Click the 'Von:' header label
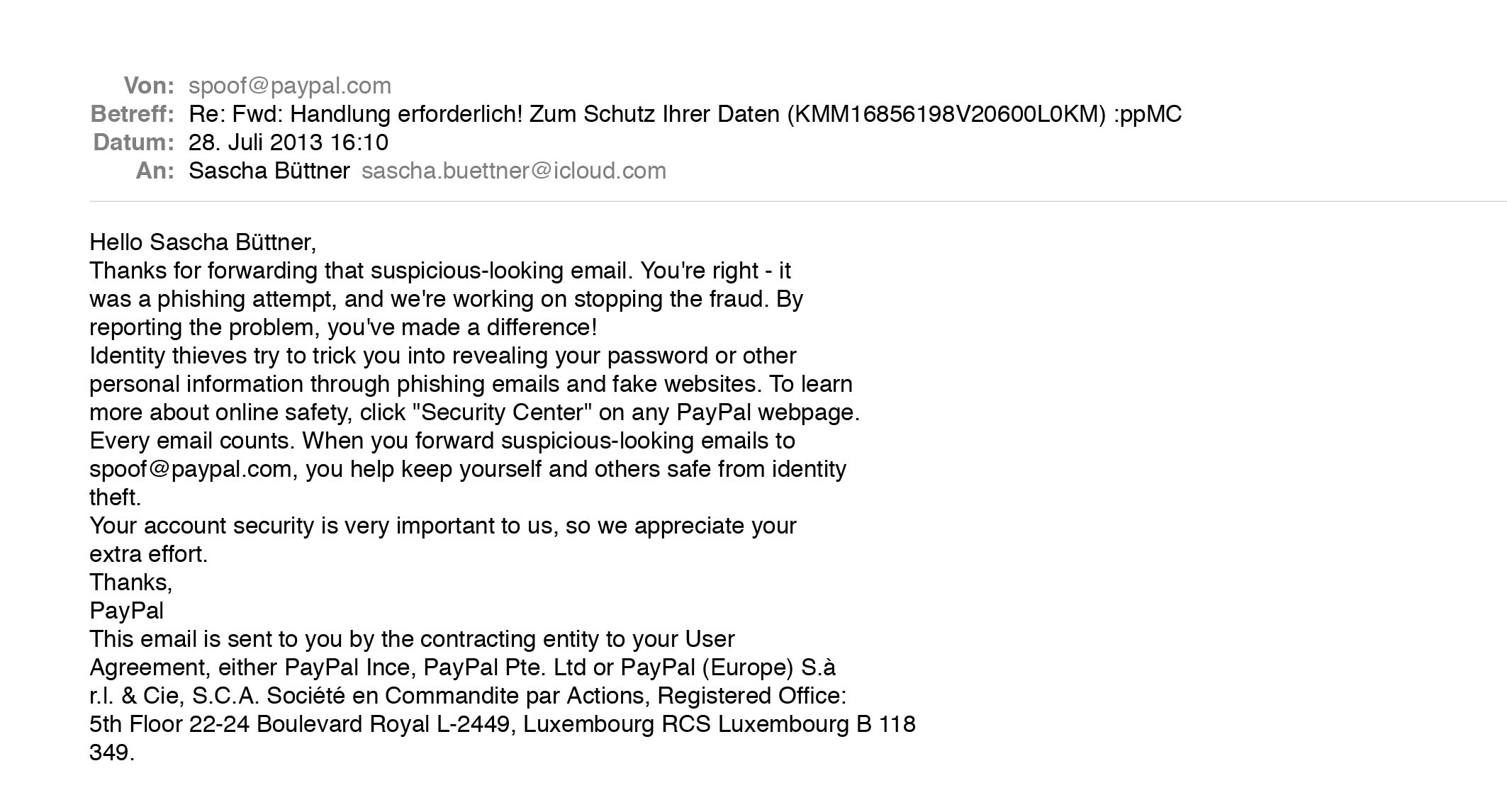The width and height of the screenshot is (1507, 812). tap(149, 86)
